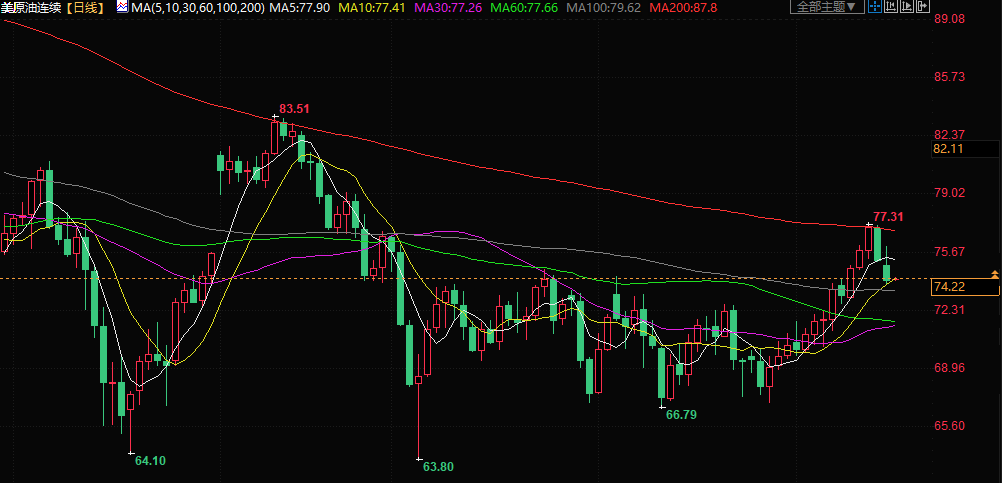Click the 85.73 axis price label

(x=949, y=77)
